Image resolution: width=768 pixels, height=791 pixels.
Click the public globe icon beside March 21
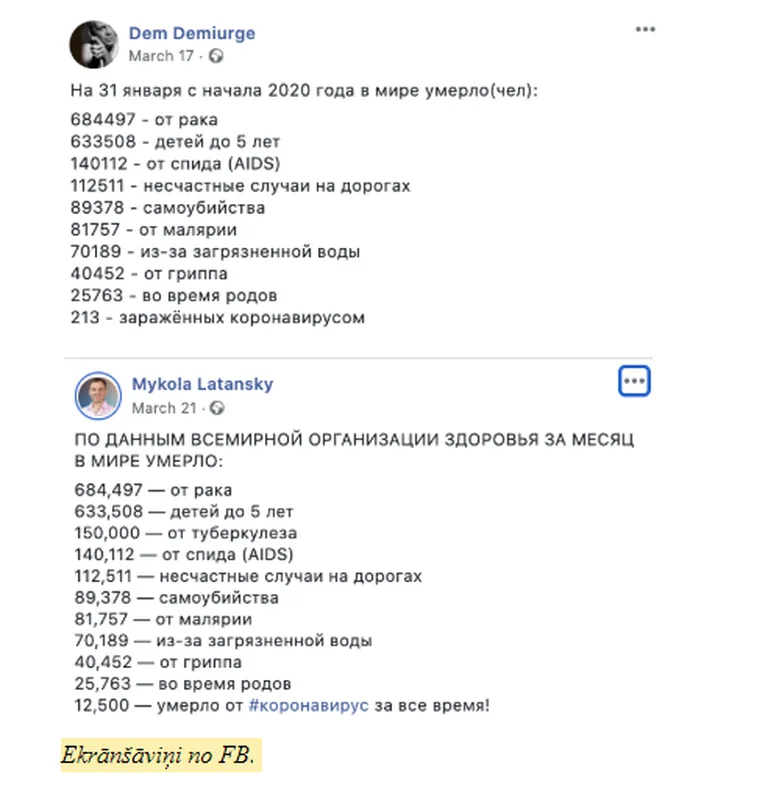pos(217,408)
